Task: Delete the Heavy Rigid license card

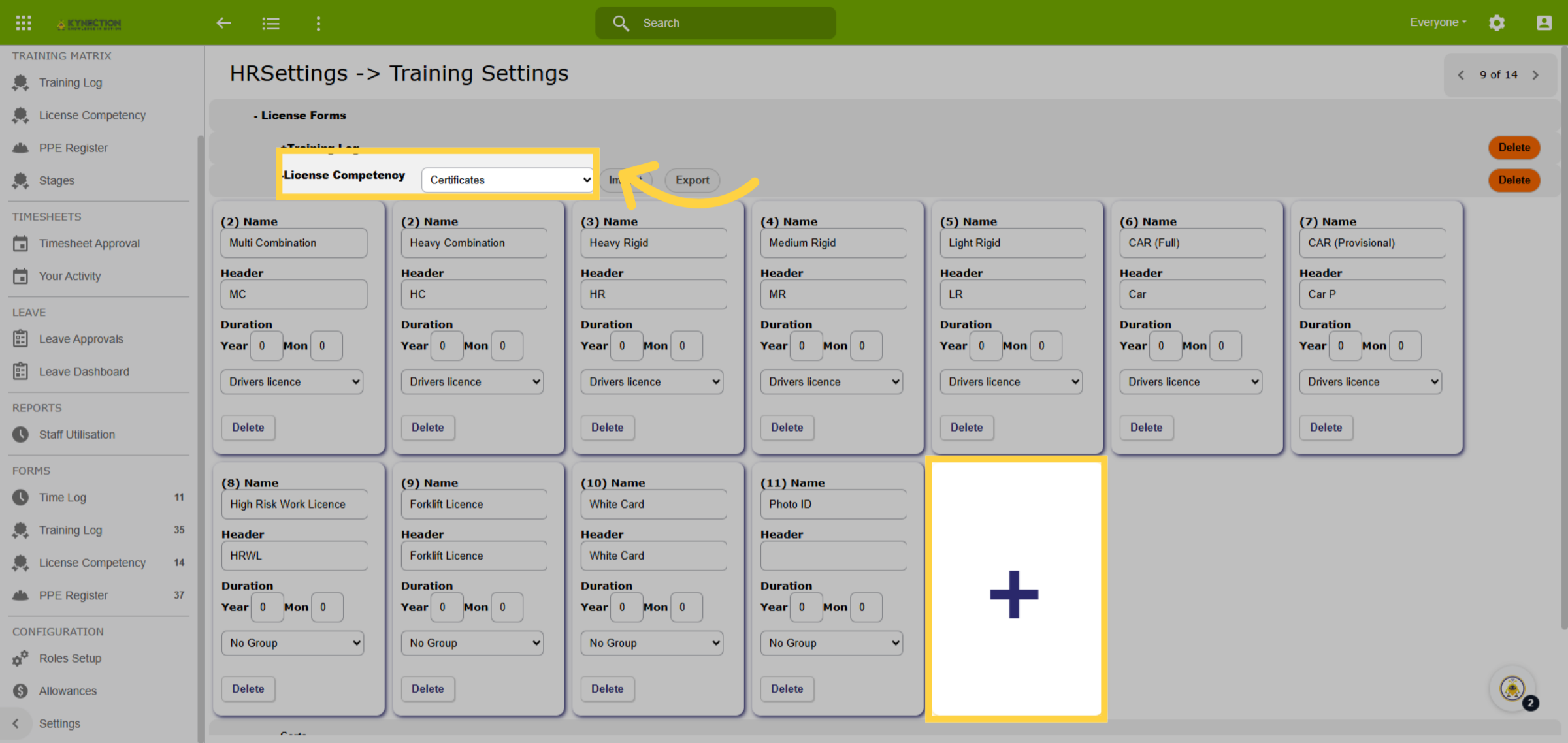Action: [x=607, y=427]
